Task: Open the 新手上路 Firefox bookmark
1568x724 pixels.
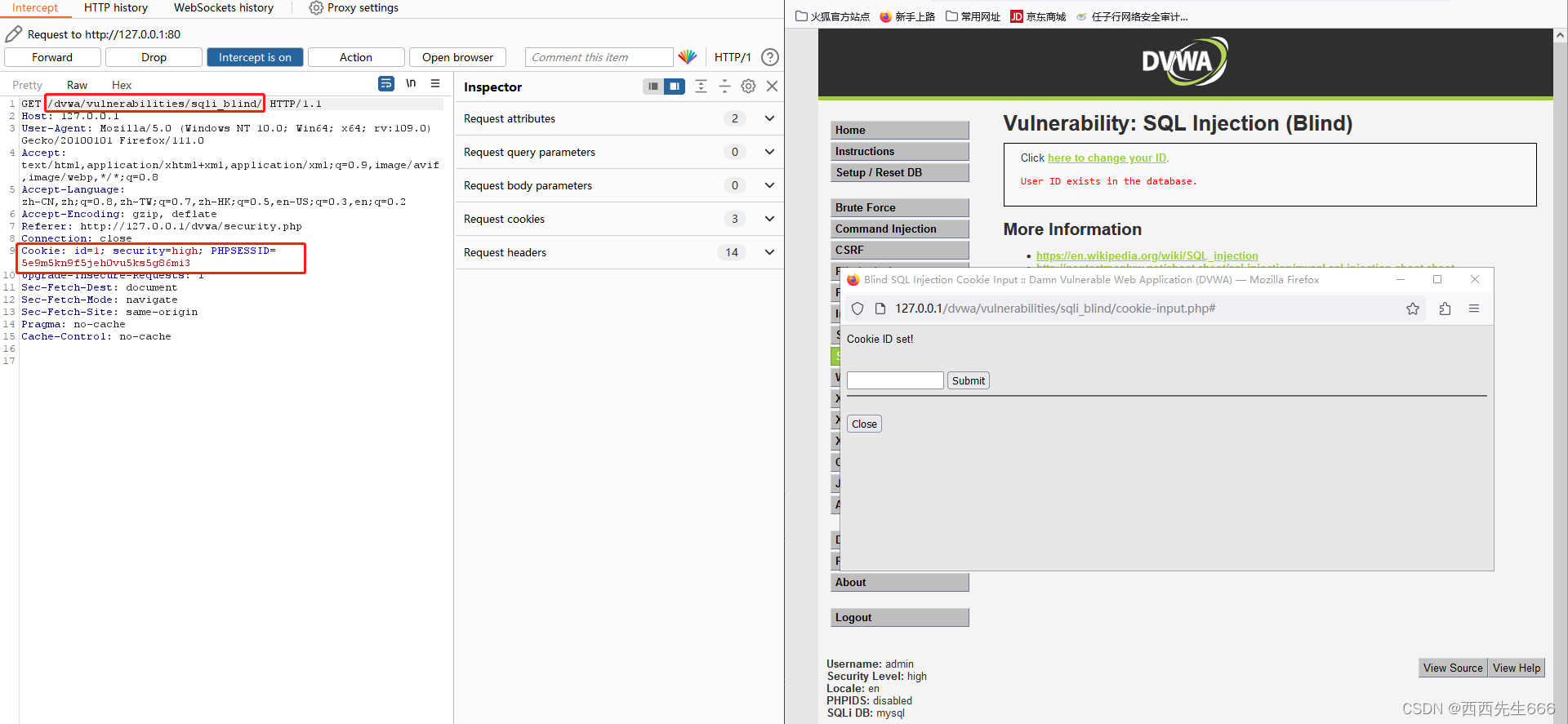Action: [907, 16]
